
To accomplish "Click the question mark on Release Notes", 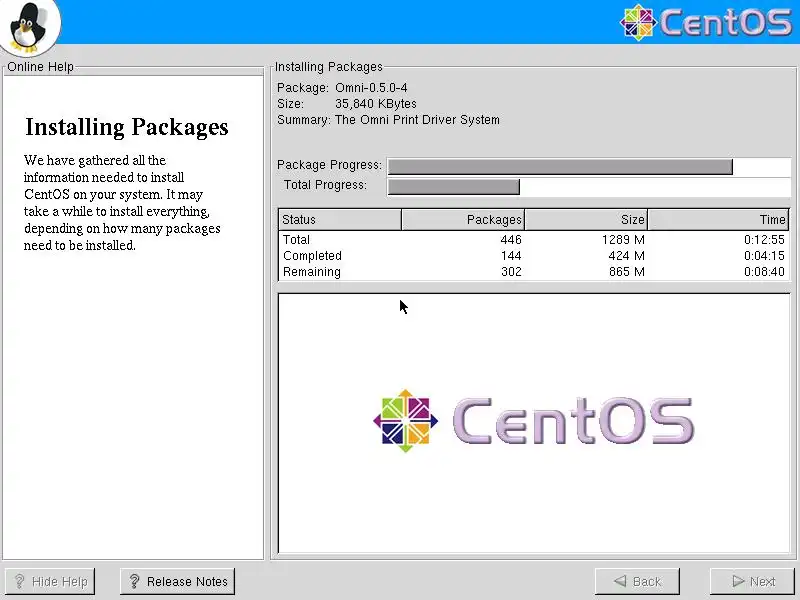I will [x=134, y=581].
